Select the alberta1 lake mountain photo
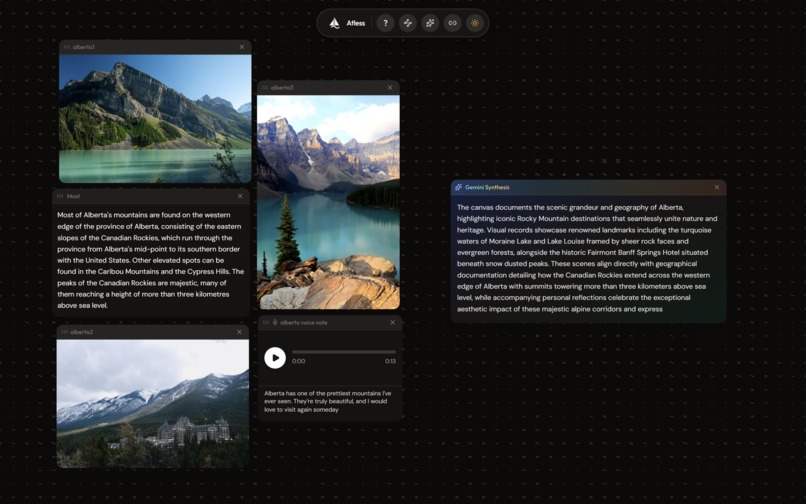Image resolution: width=806 pixels, height=504 pixels. coord(155,119)
